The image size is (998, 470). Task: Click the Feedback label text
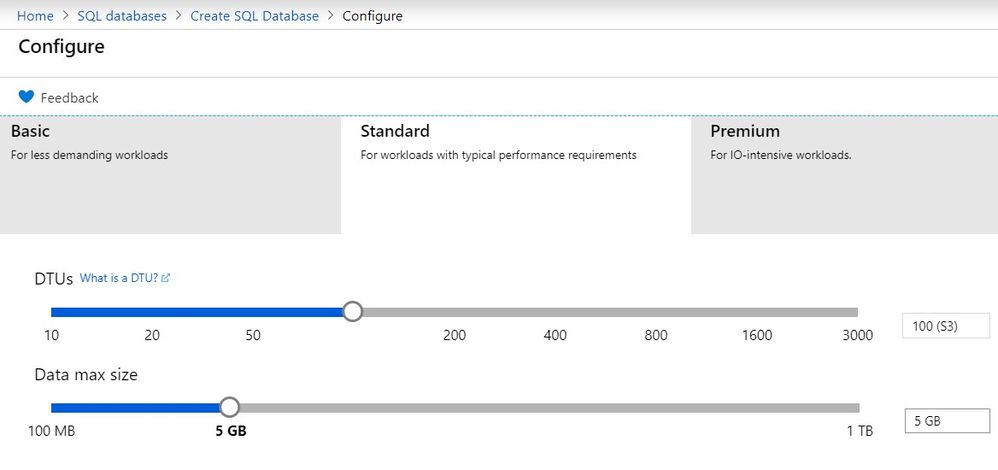(69, 98)
